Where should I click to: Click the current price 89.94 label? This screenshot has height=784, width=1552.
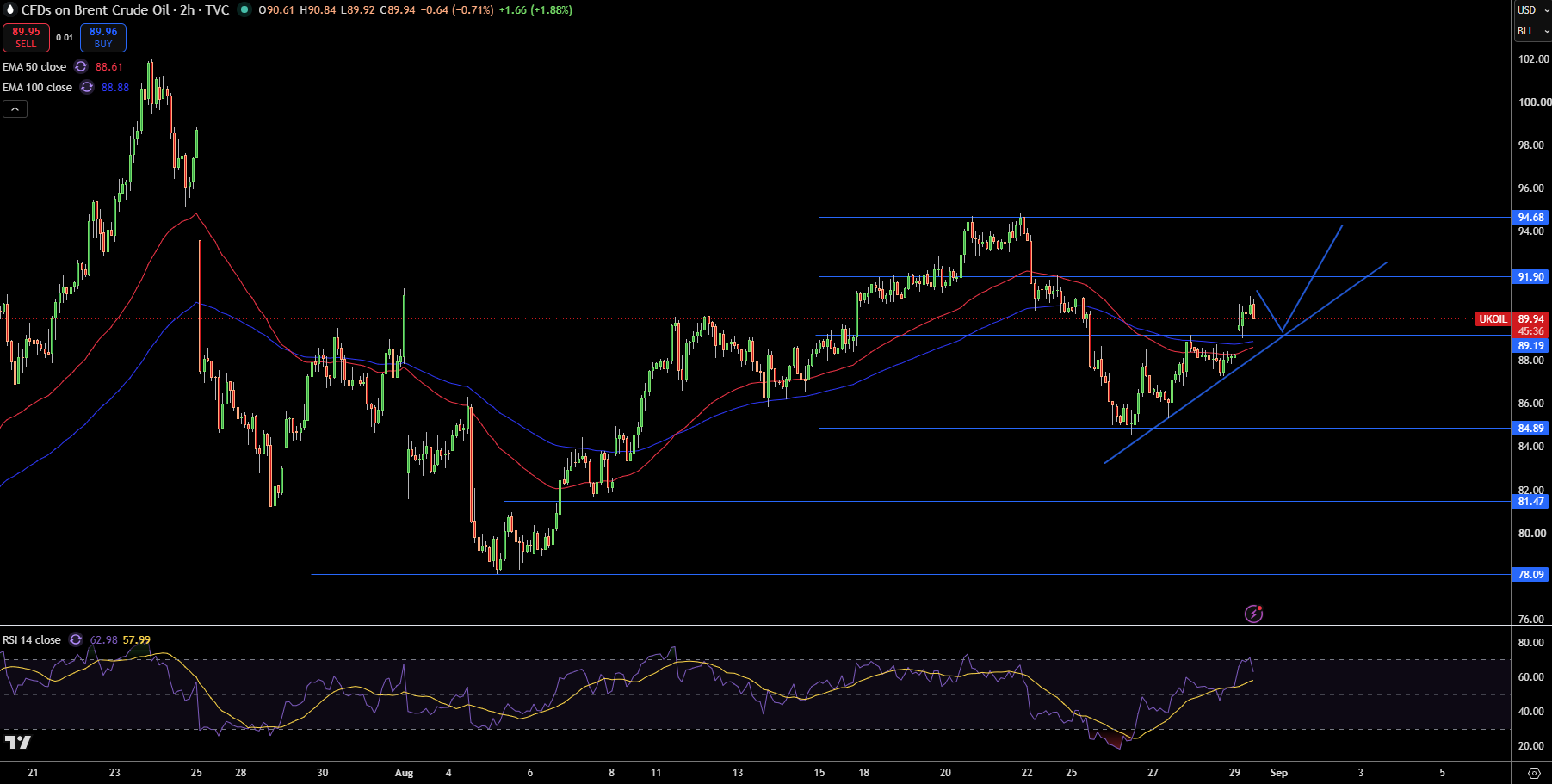click(1530, 319)
